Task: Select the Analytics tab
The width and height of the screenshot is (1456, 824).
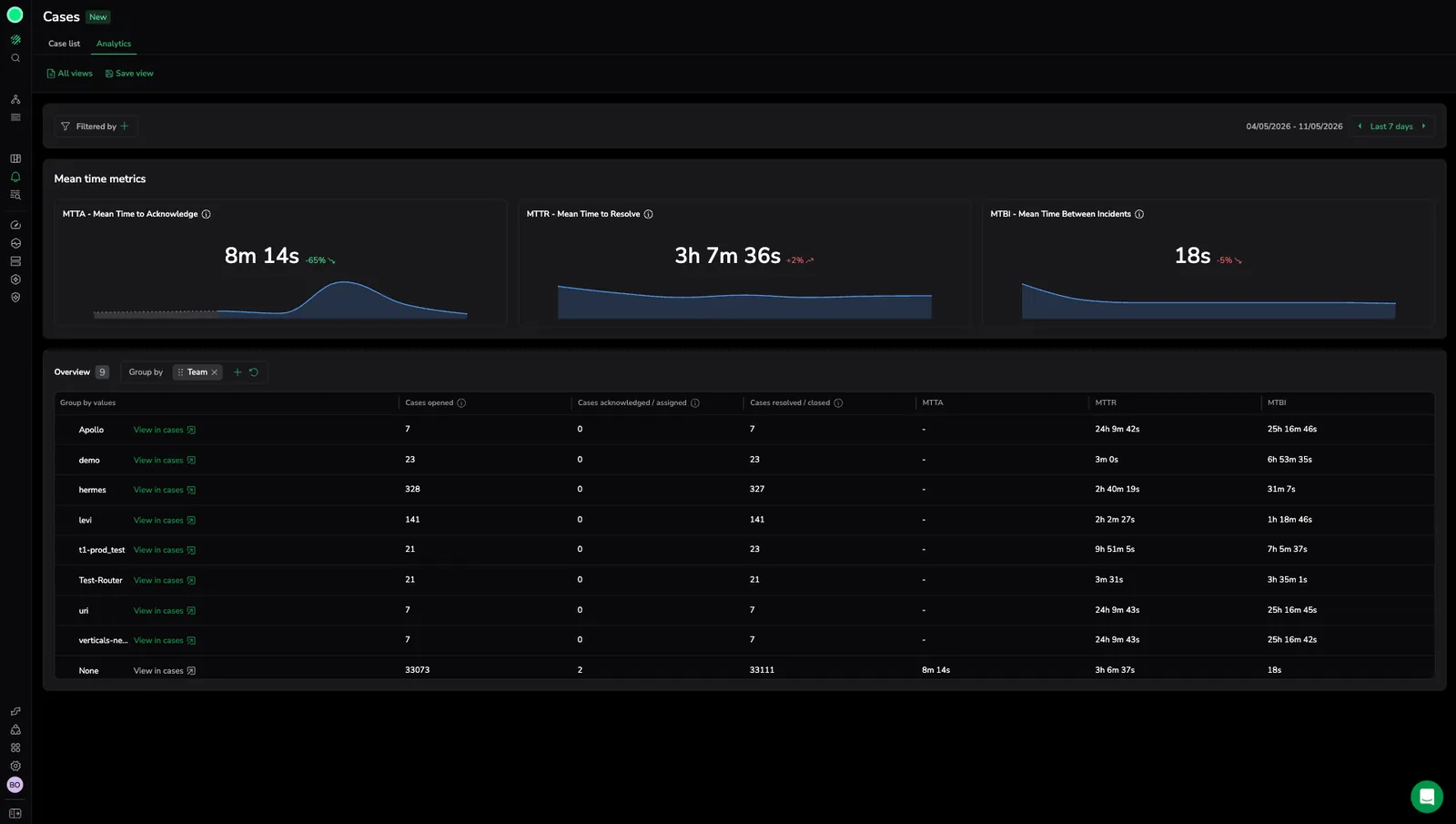Action: (x=114, y=44)
